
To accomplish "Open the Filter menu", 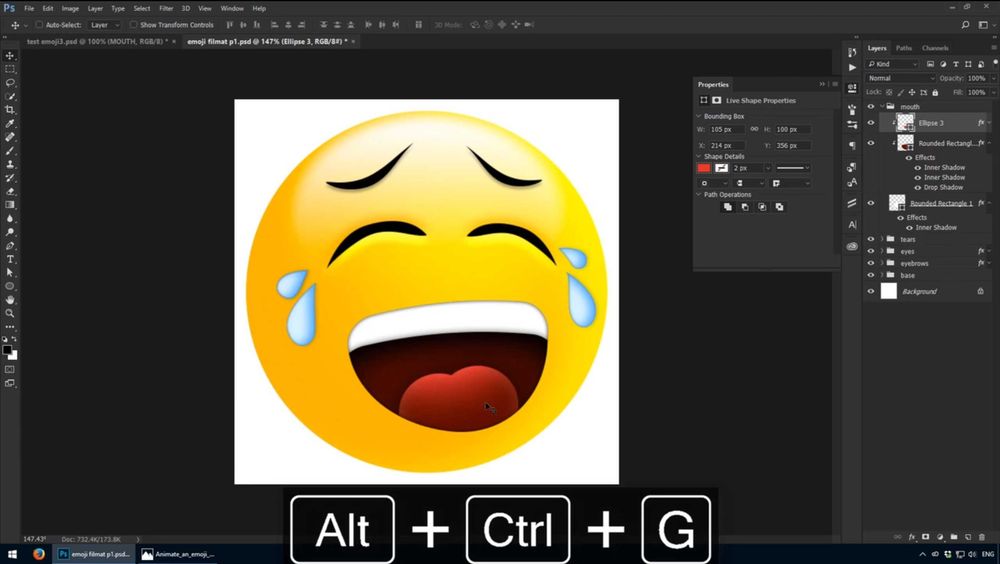I will click(x=166, y=8).
